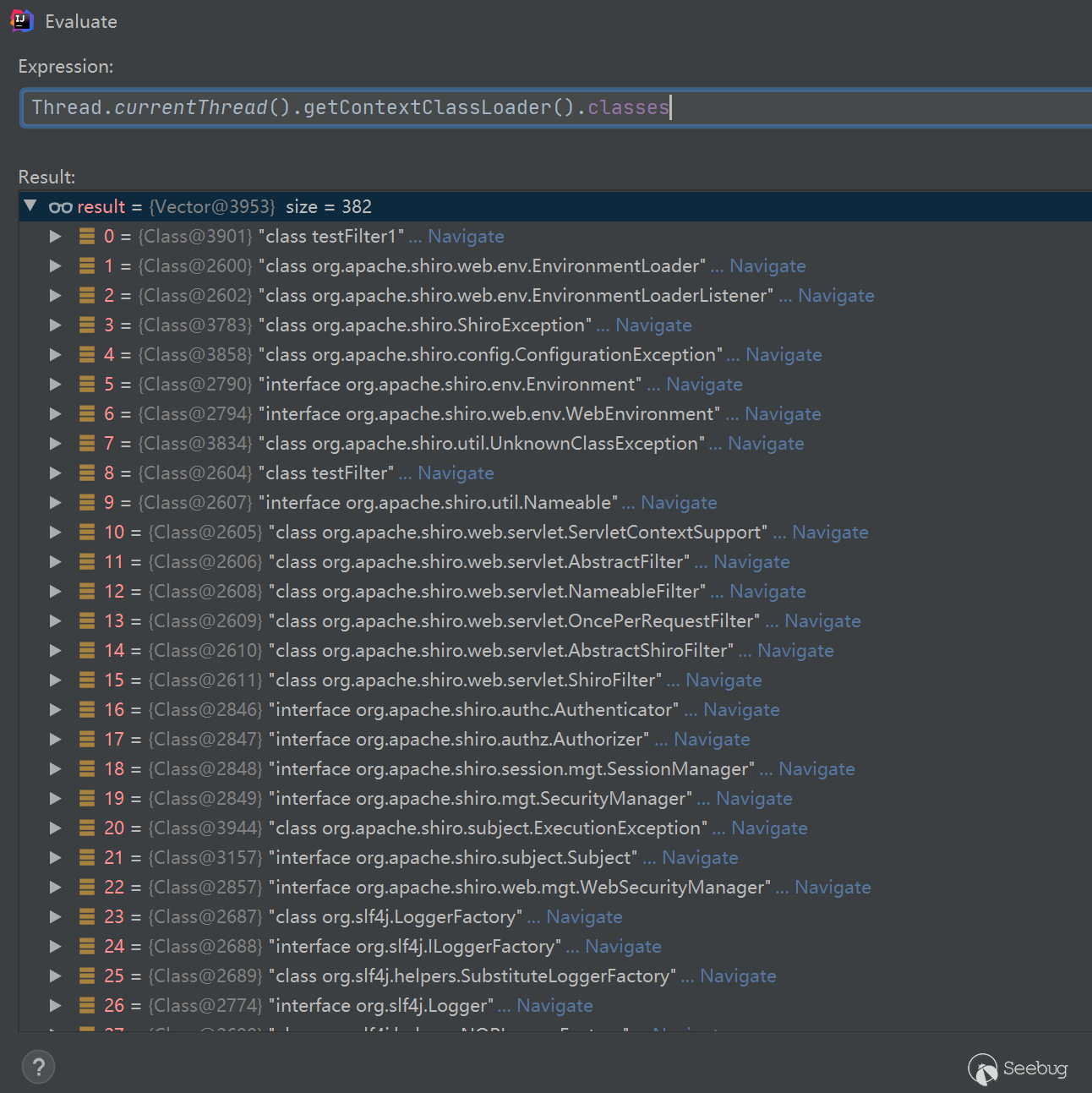Navigate to class testFilter1
1092x1093 pixels.
click(466, 237)
